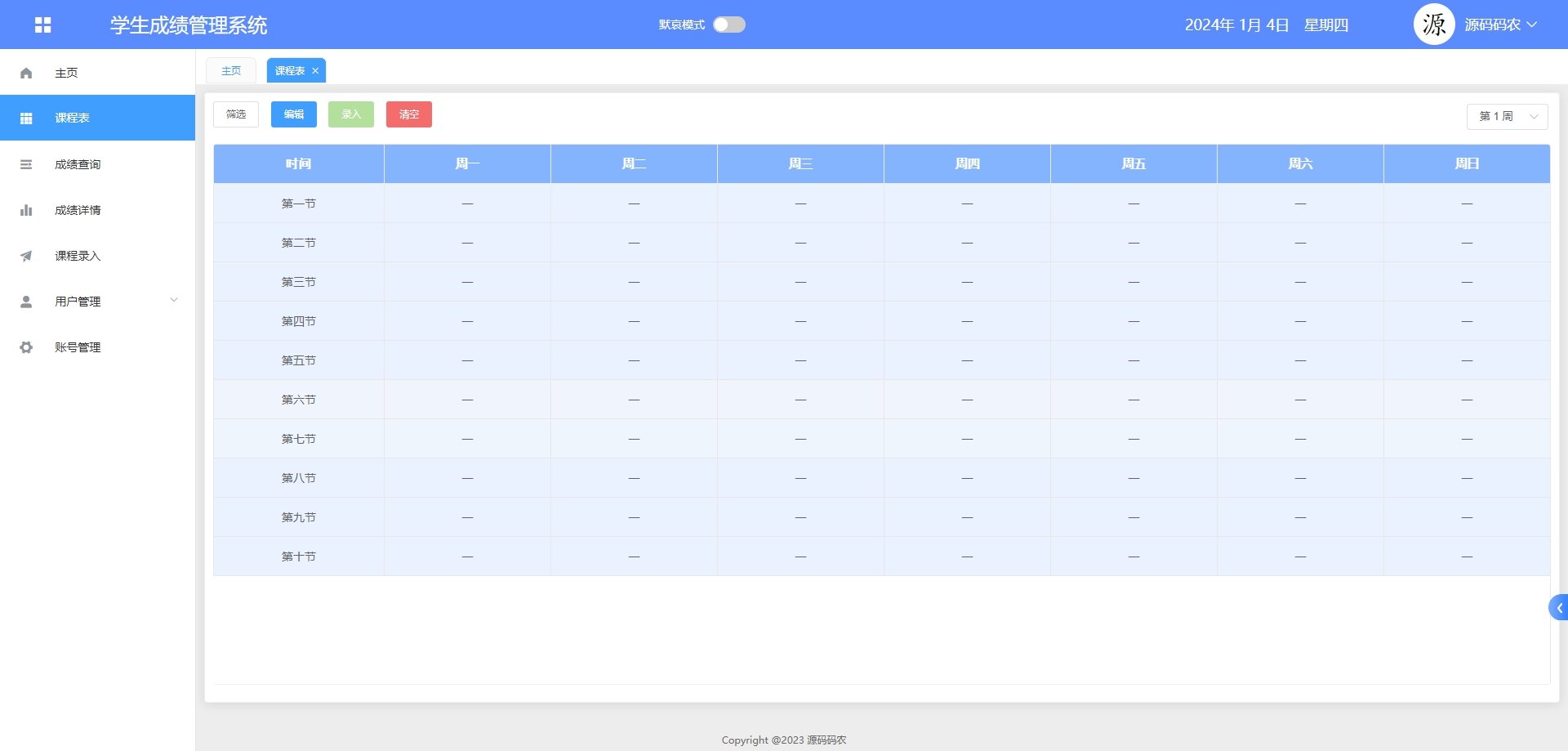Expand the 用户管理 submenu chevron
Viewport: 1568px width, 751px height.
tap(174, 300)
